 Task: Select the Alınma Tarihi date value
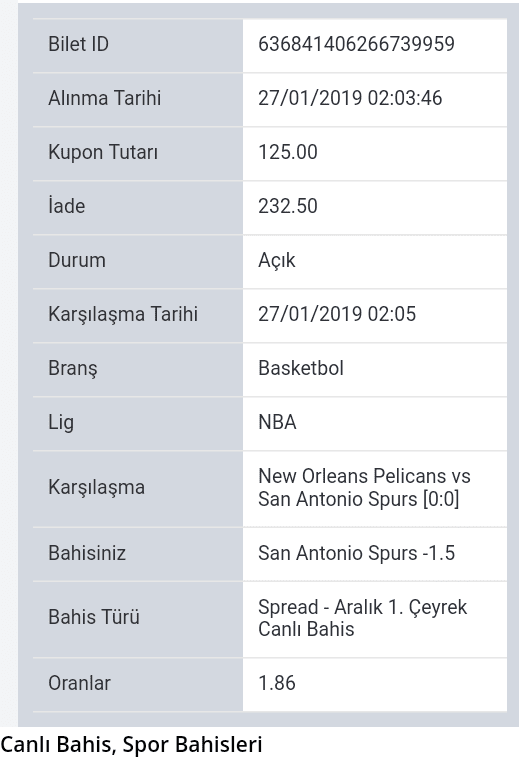pyautogui.click(x=350, y=98)
